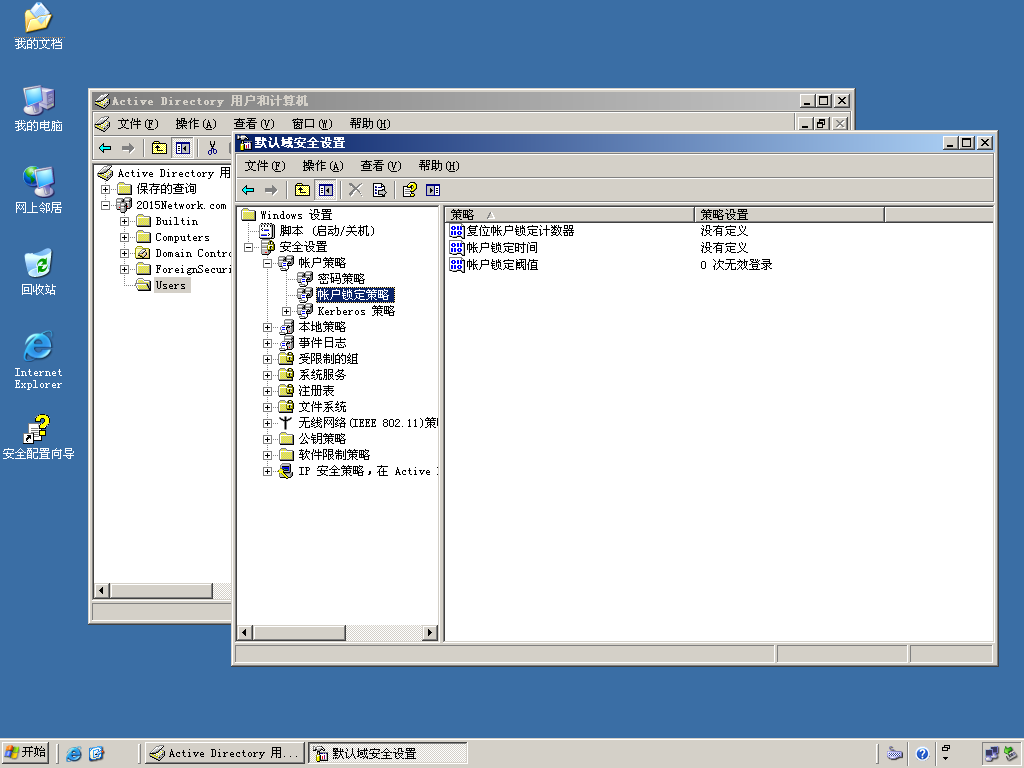Open 网上邻居 desktop icon
Viewport: 1024px width, 768px height.
tap(39, 190)
